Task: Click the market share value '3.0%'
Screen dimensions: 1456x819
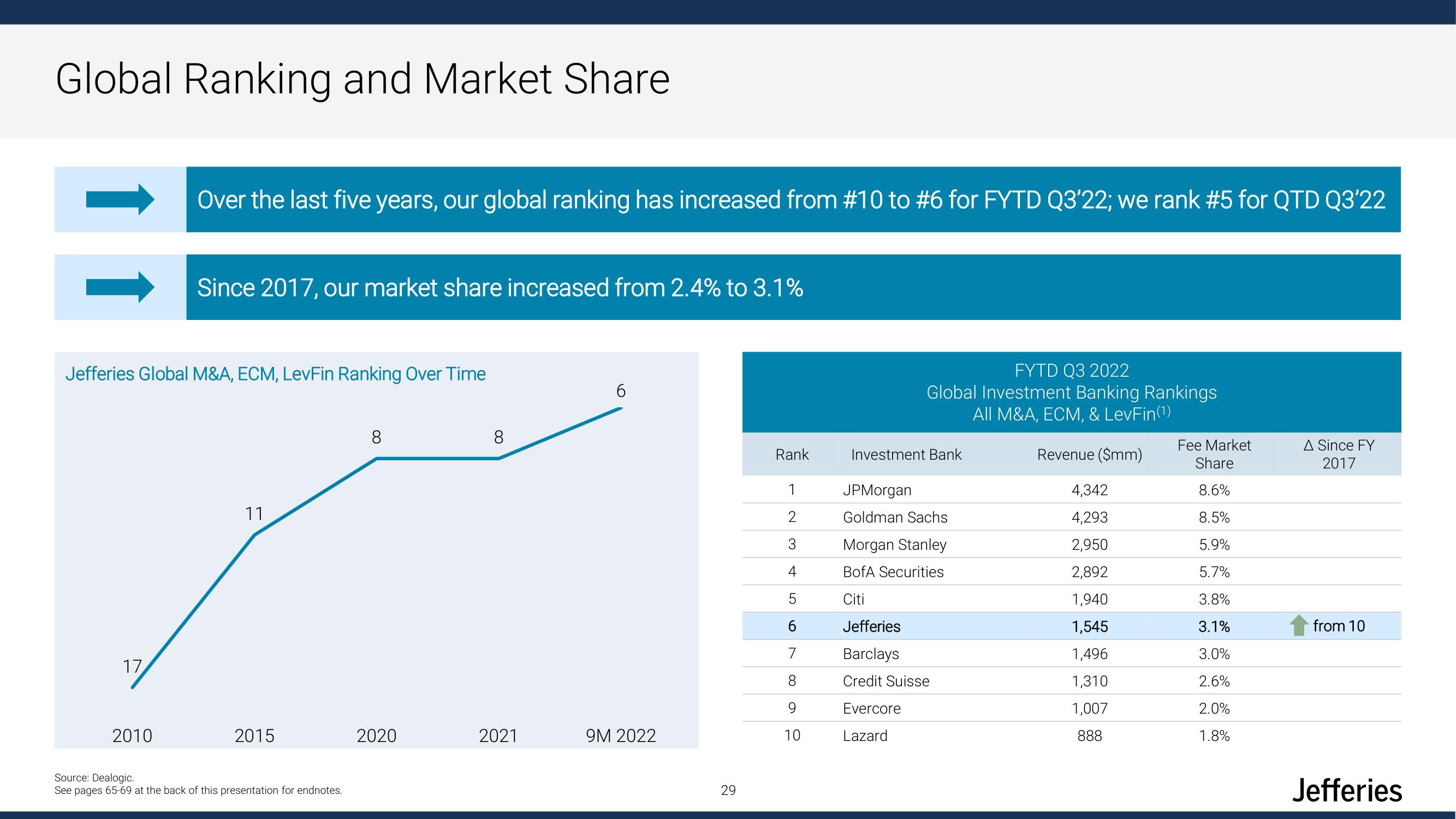Action: 1214,654
